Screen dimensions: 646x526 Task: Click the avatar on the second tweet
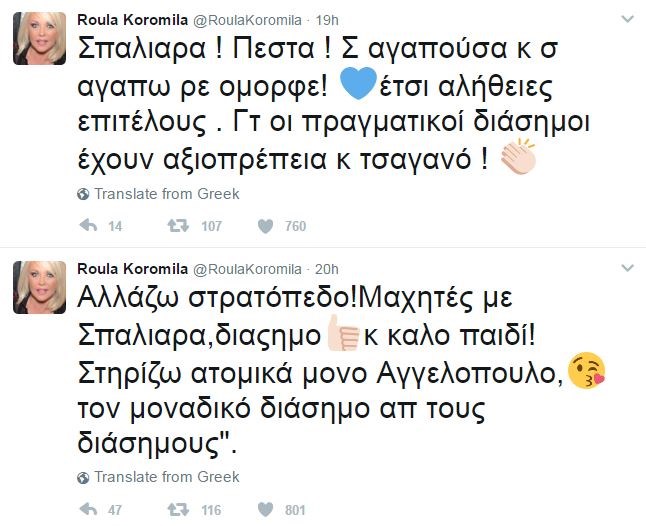point(38,289)
